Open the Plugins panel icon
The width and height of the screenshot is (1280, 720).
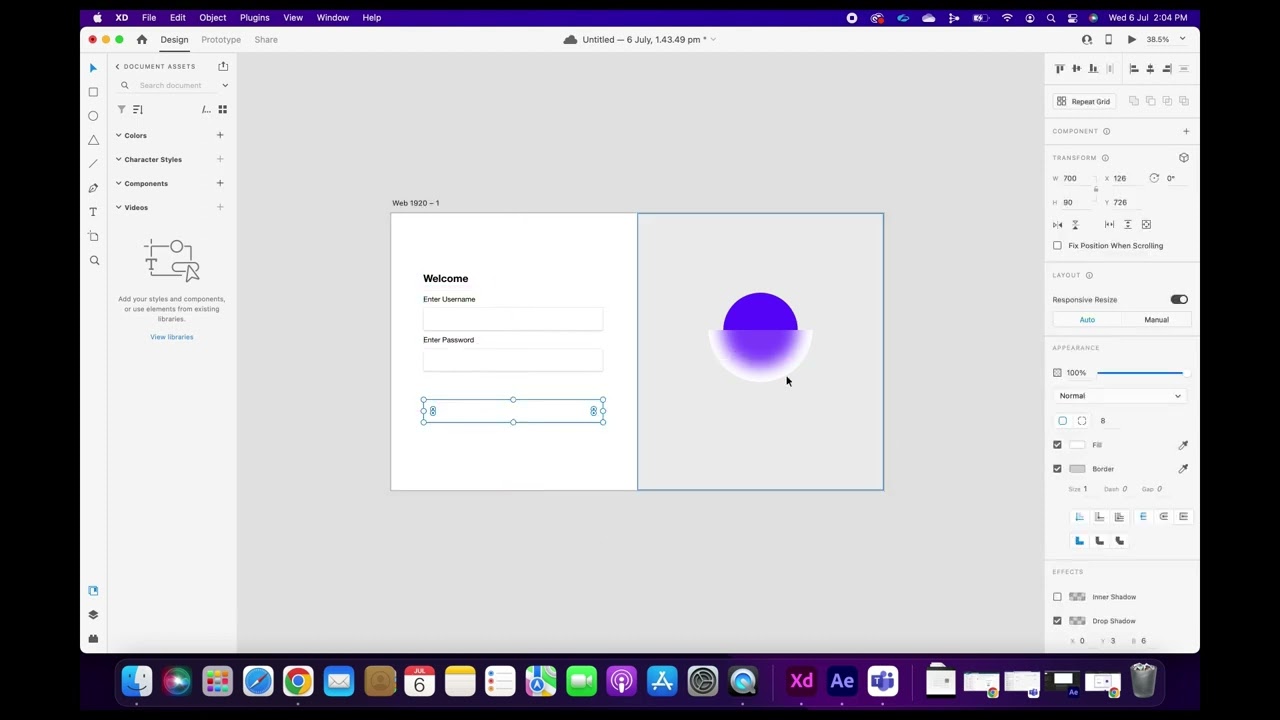pyautogui.click(x=93, y=639)
